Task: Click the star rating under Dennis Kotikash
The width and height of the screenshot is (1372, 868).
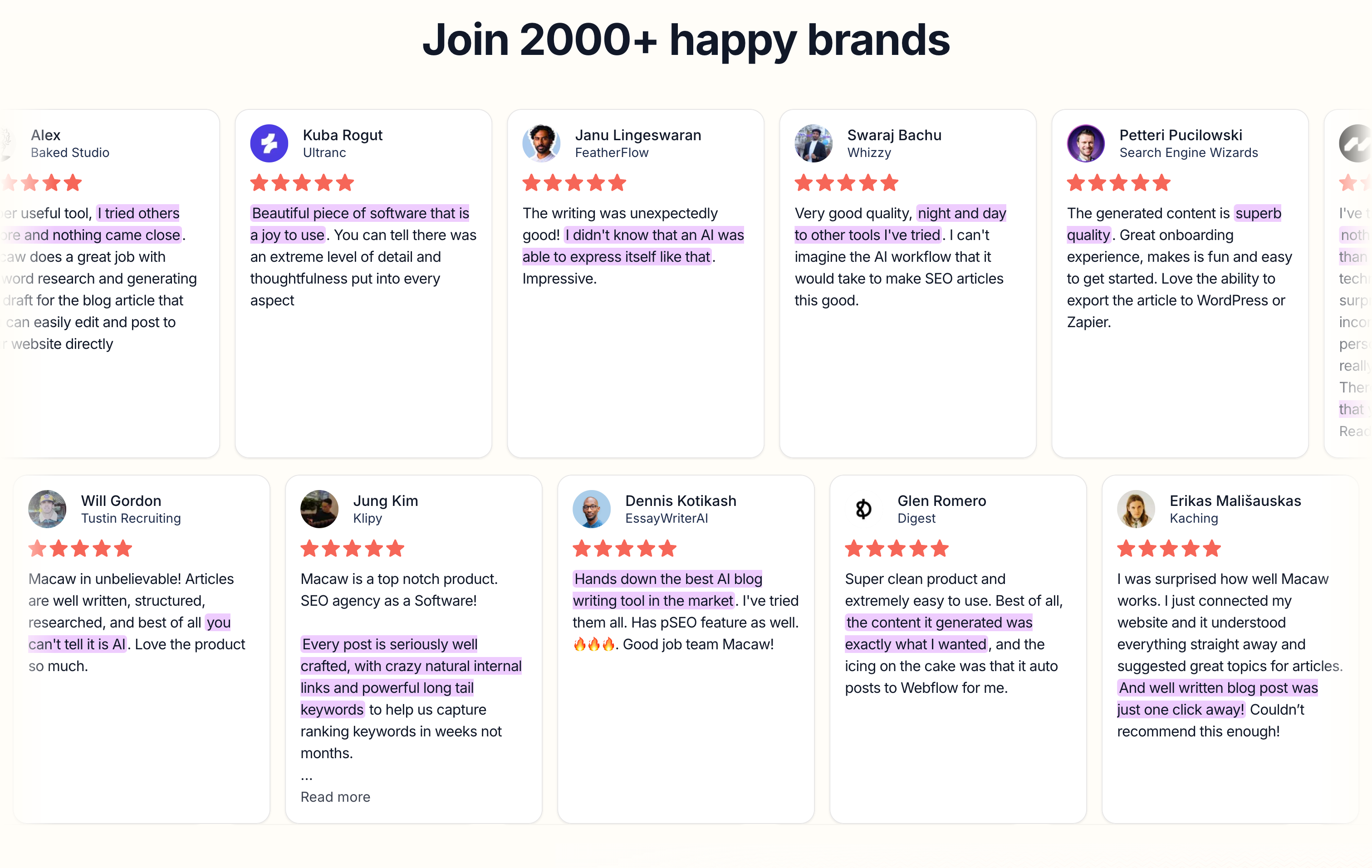Action: [624, 549]
